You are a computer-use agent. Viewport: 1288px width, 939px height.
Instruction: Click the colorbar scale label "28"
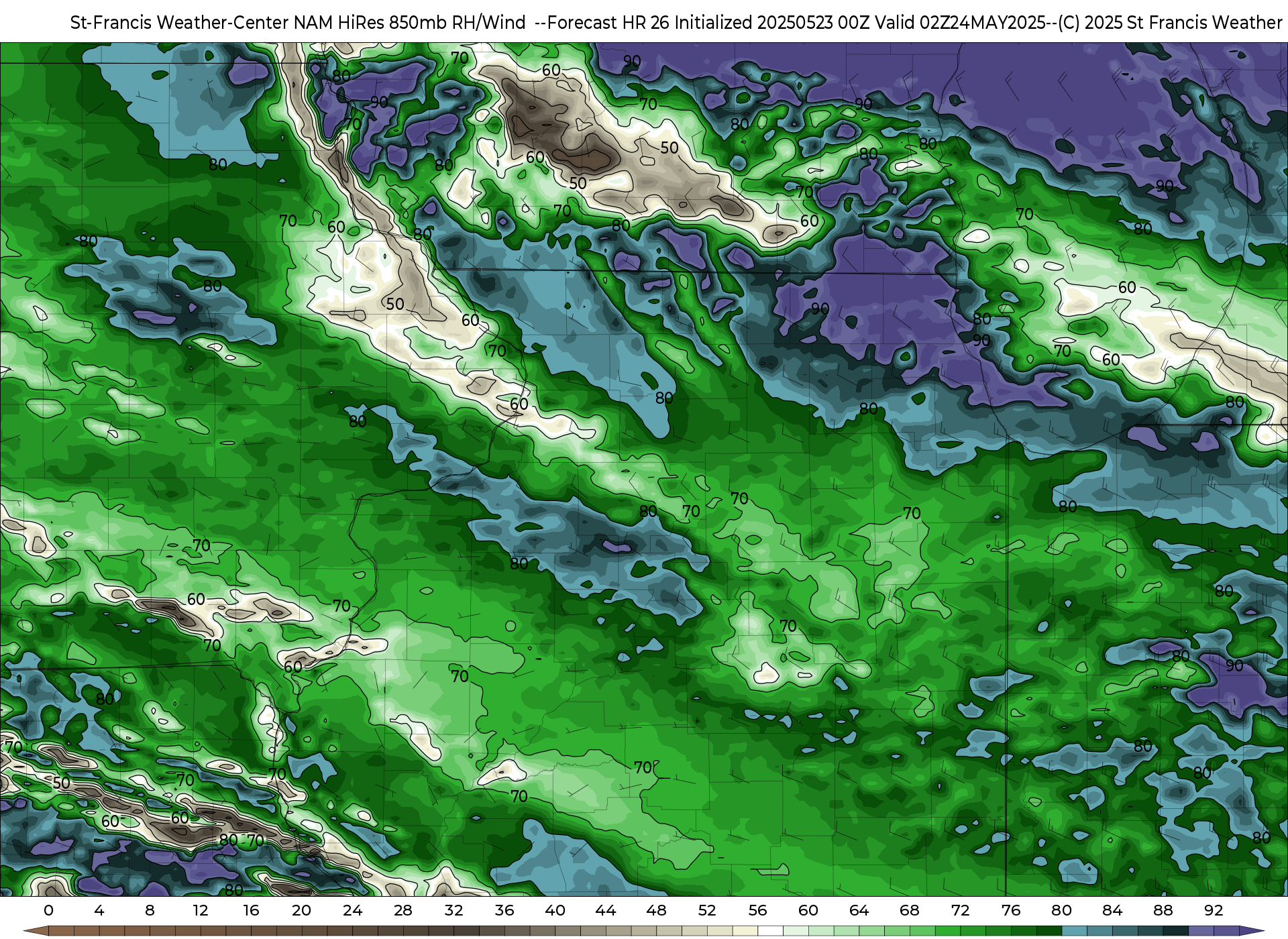(x=403, y=910)
